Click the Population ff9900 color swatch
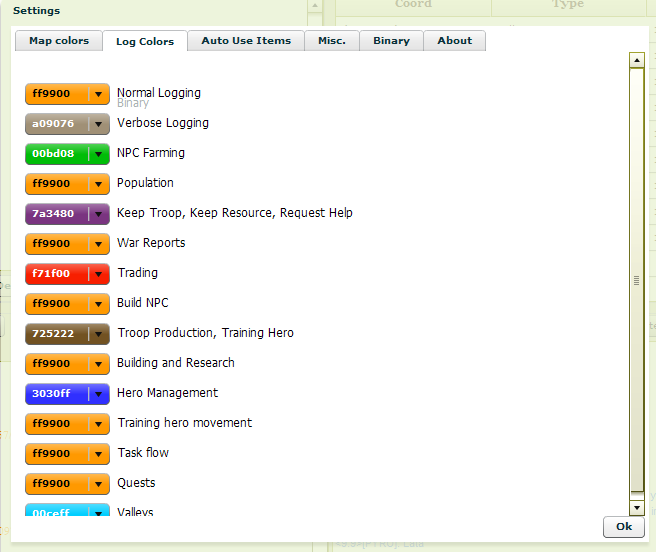The height and width of the screenshot is (552, 656). point(56,184)
